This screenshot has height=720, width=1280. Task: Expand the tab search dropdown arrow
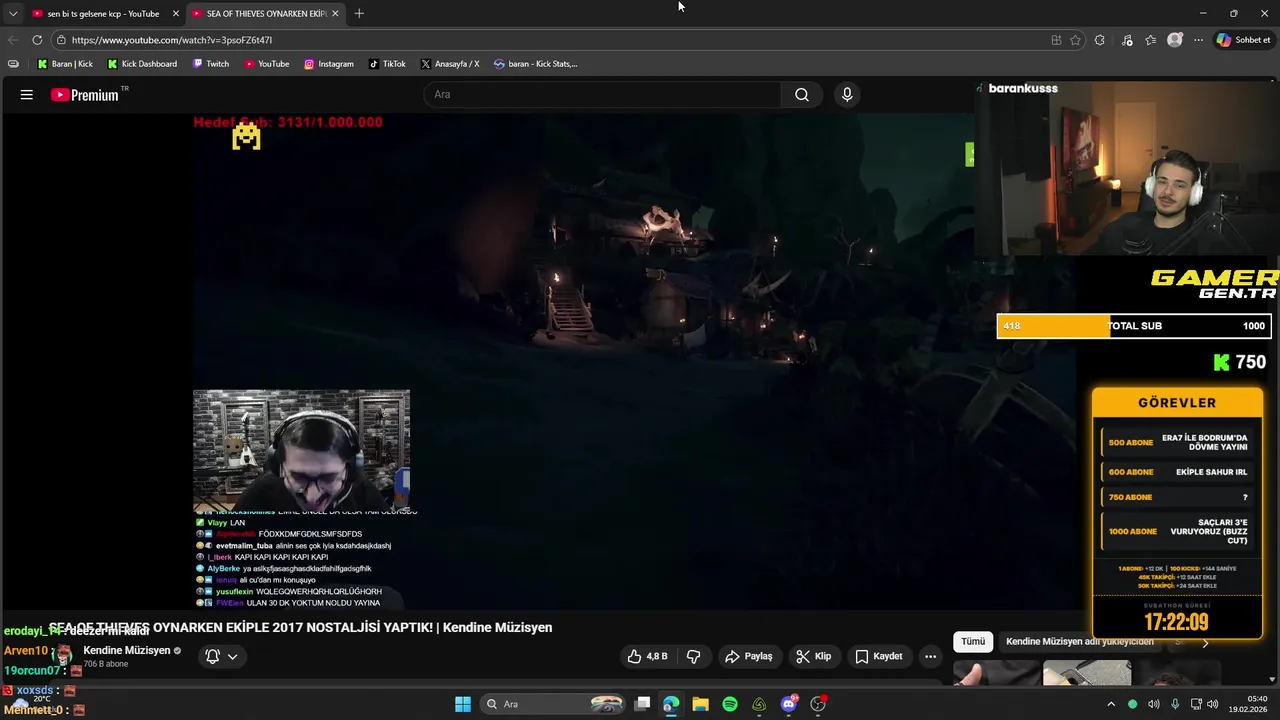(x=12, y=13)
